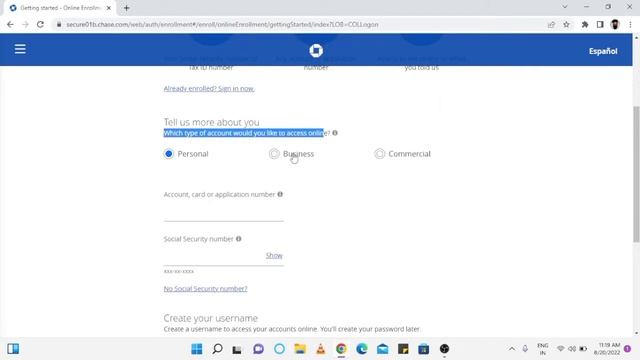Click the share page icon in address bar

point(551,24)
